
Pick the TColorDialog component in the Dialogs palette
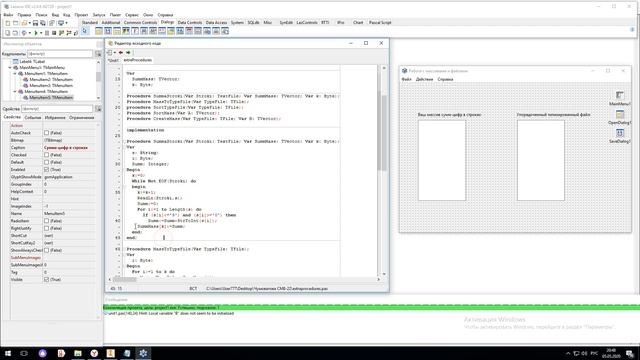pyautogui.click(x=126, y=31)
